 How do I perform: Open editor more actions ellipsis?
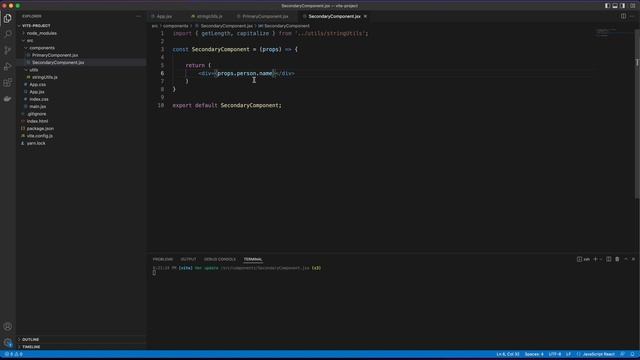[632, 16]
